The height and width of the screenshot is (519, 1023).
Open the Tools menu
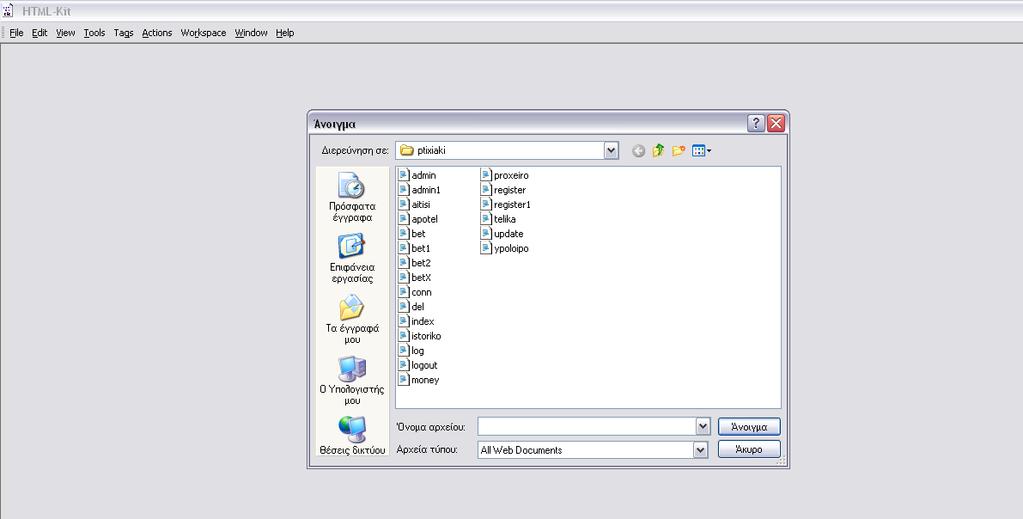point(94,33)
